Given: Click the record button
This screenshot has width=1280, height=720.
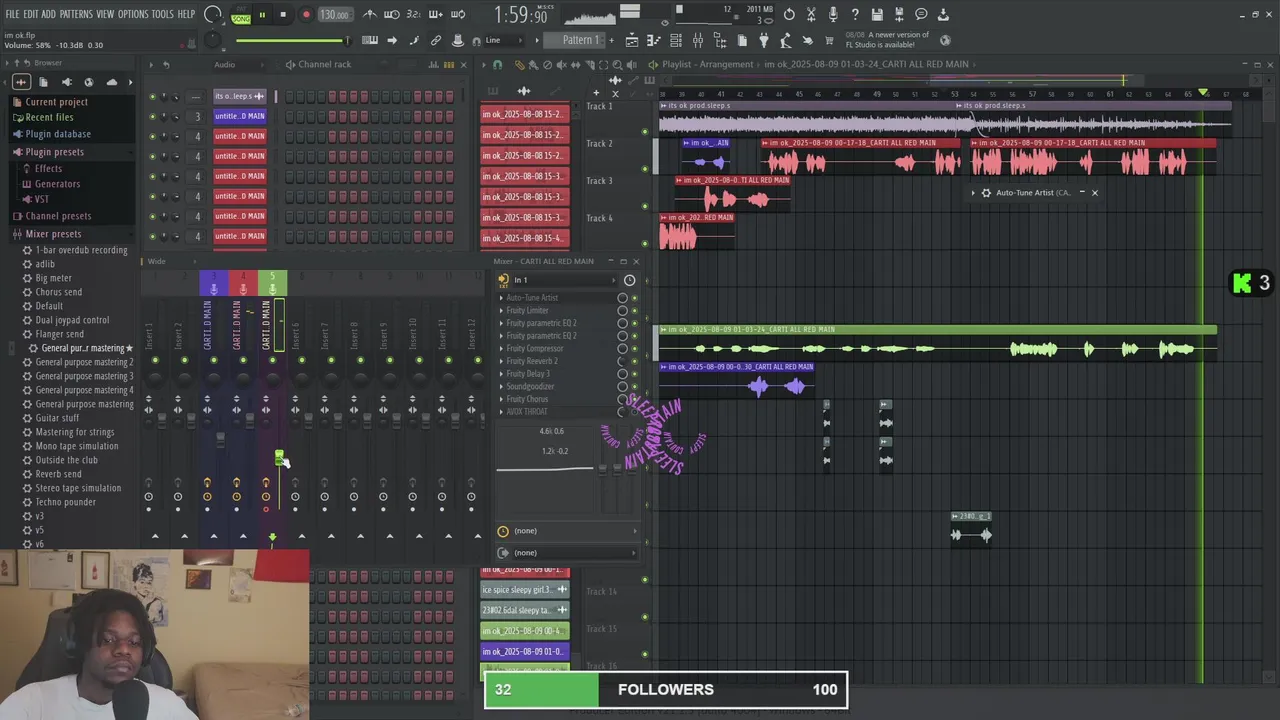Looking at the screenshot, I should (x=306, y=14).
